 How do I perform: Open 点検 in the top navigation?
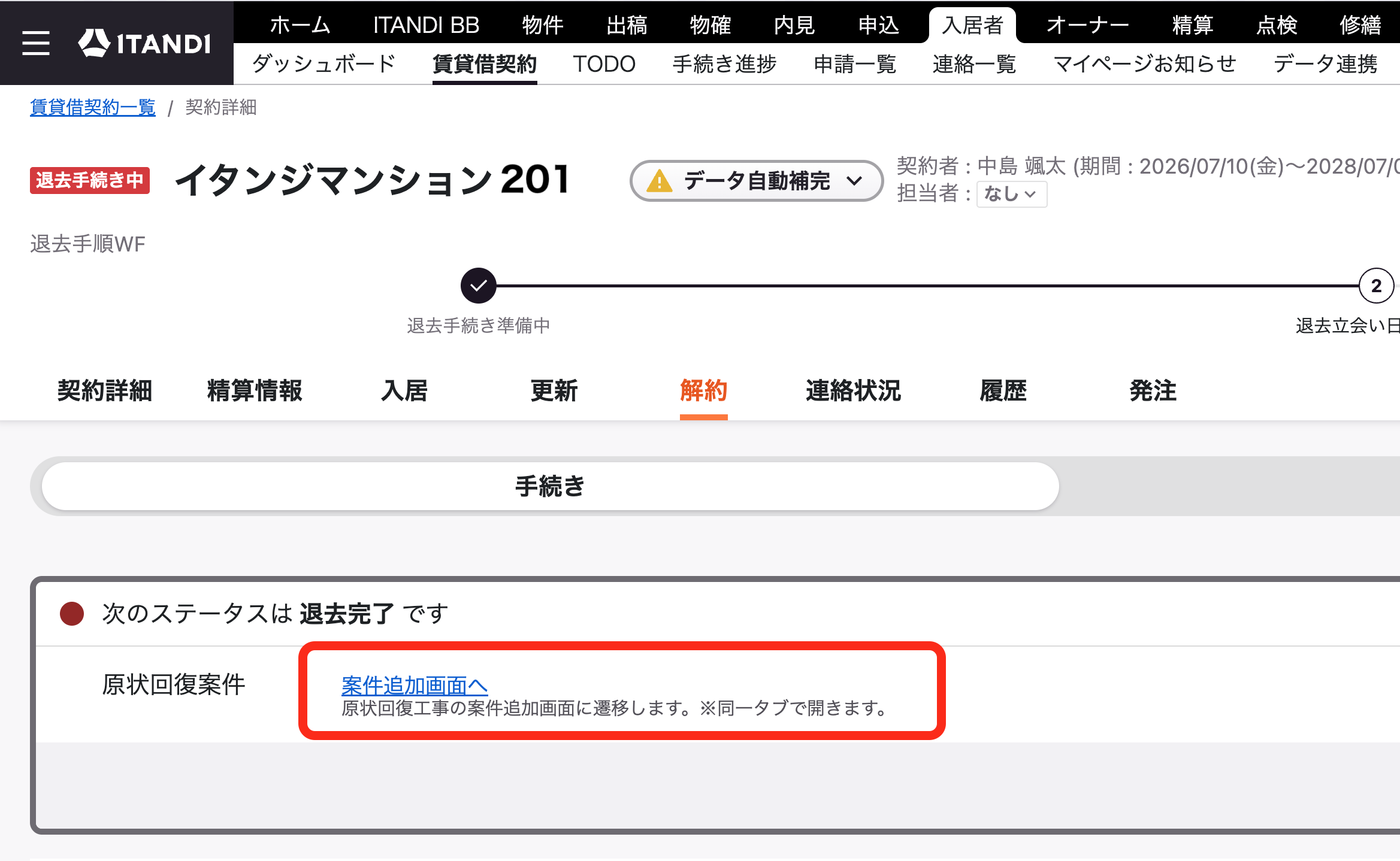pyautogui.click(x=1277, y=25)
